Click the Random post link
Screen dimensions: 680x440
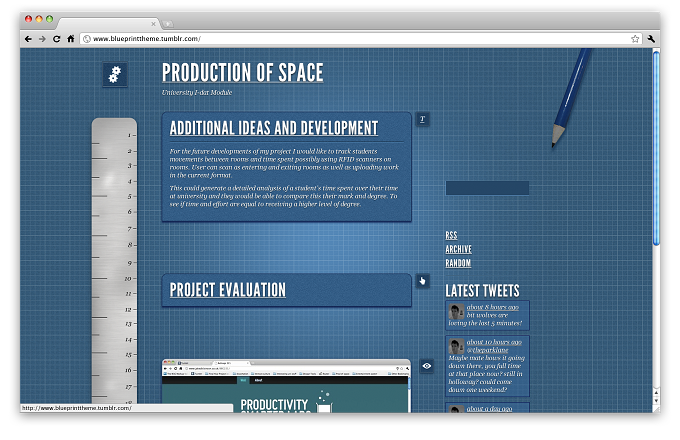(x=458, y=263)
